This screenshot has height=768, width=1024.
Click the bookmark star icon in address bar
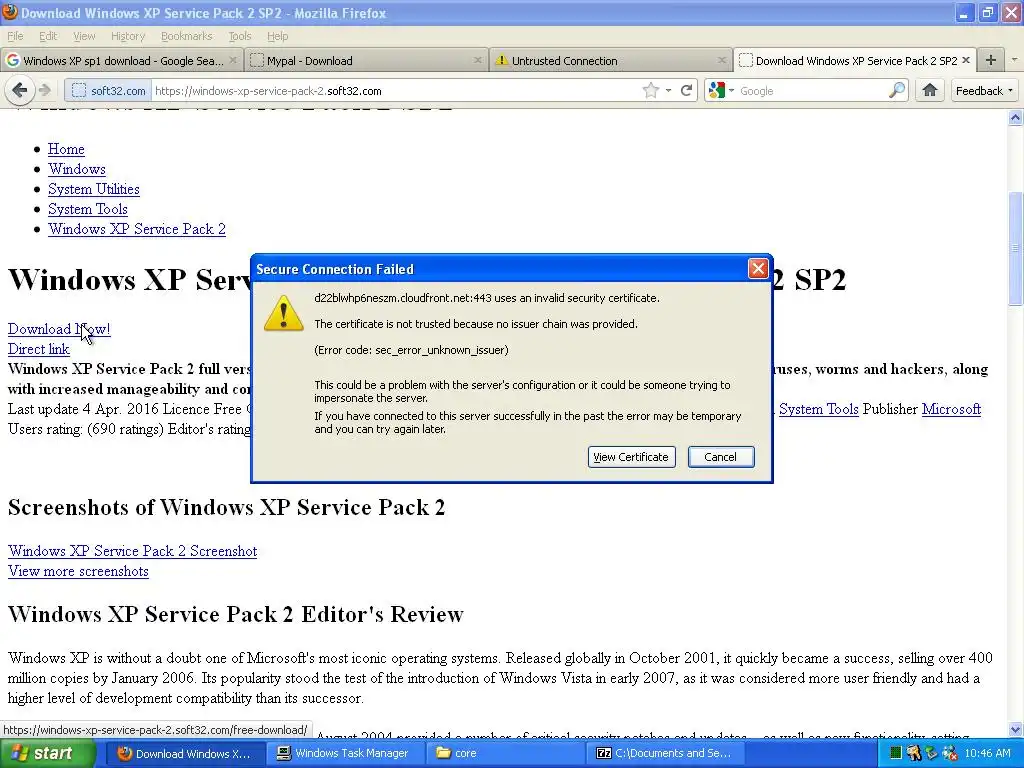(x=650, y=91)
